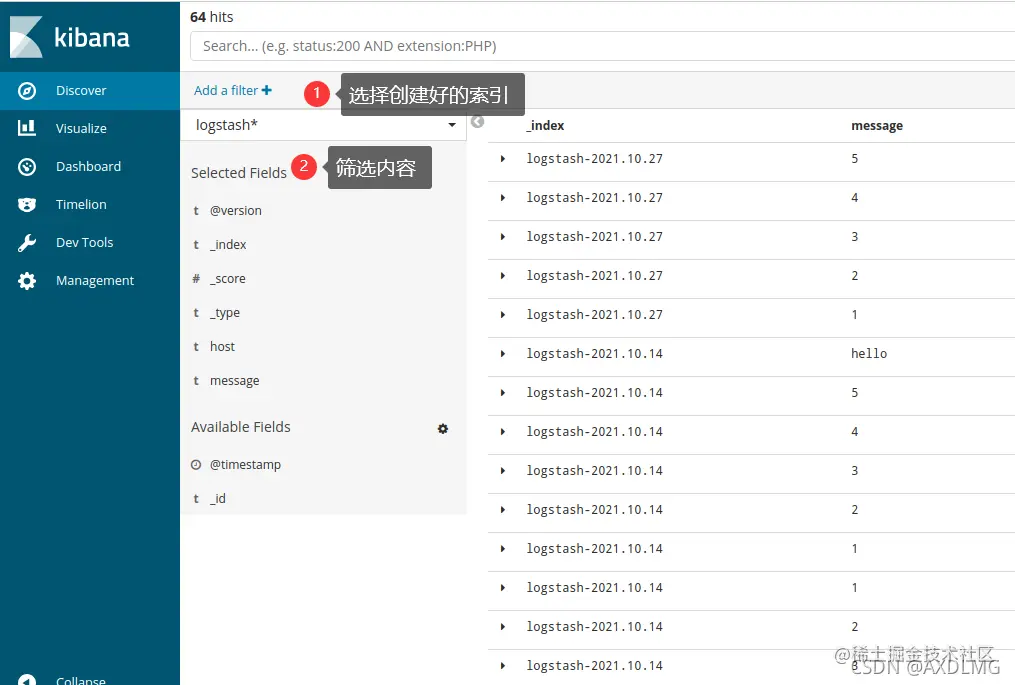
Task: Select the @version selected field
Action: coord(236,210)
